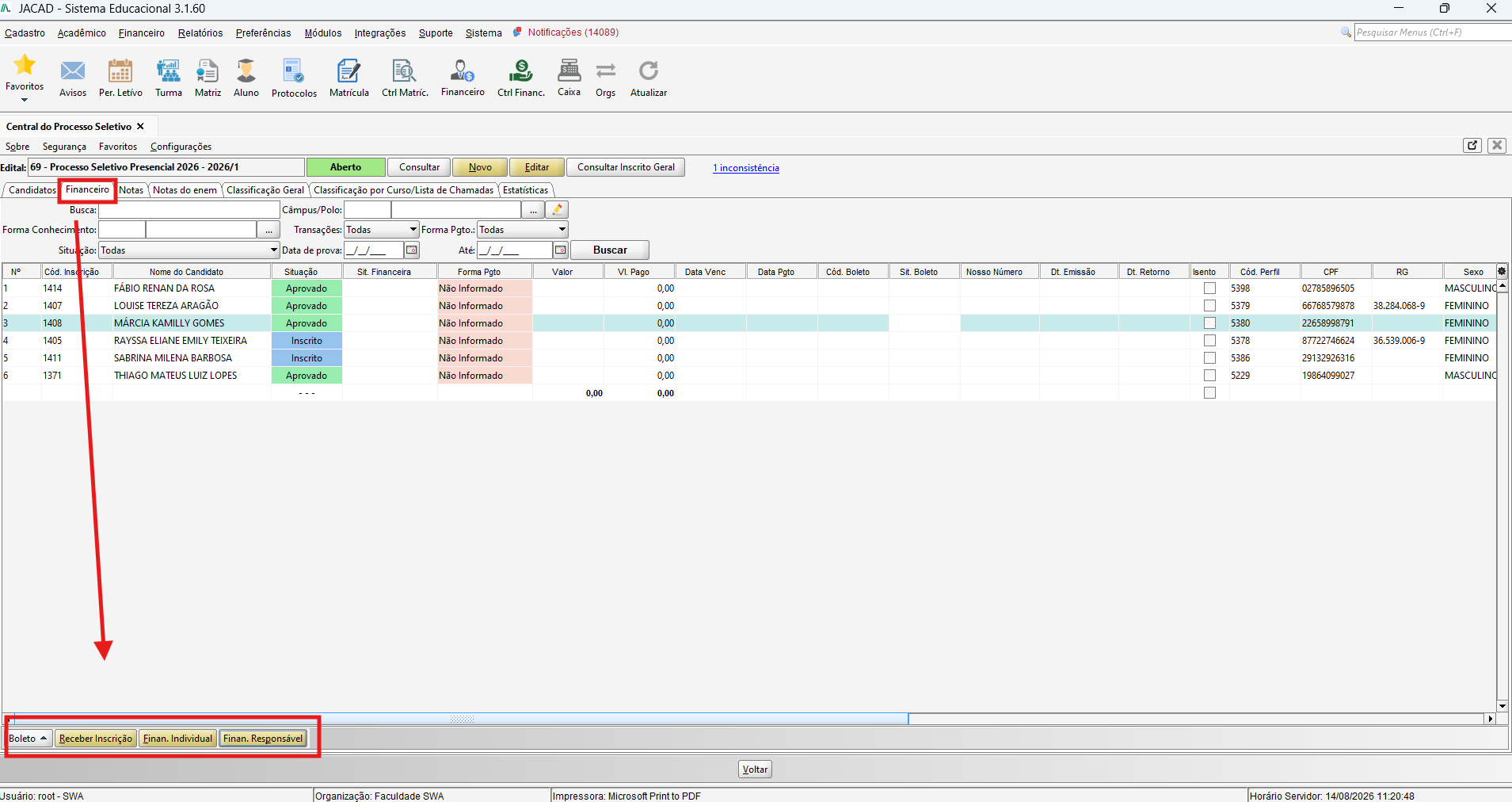The height and width of the screenshot is (802, 1512).
Task: Open the Integrações menu
Action: [380, 33]
